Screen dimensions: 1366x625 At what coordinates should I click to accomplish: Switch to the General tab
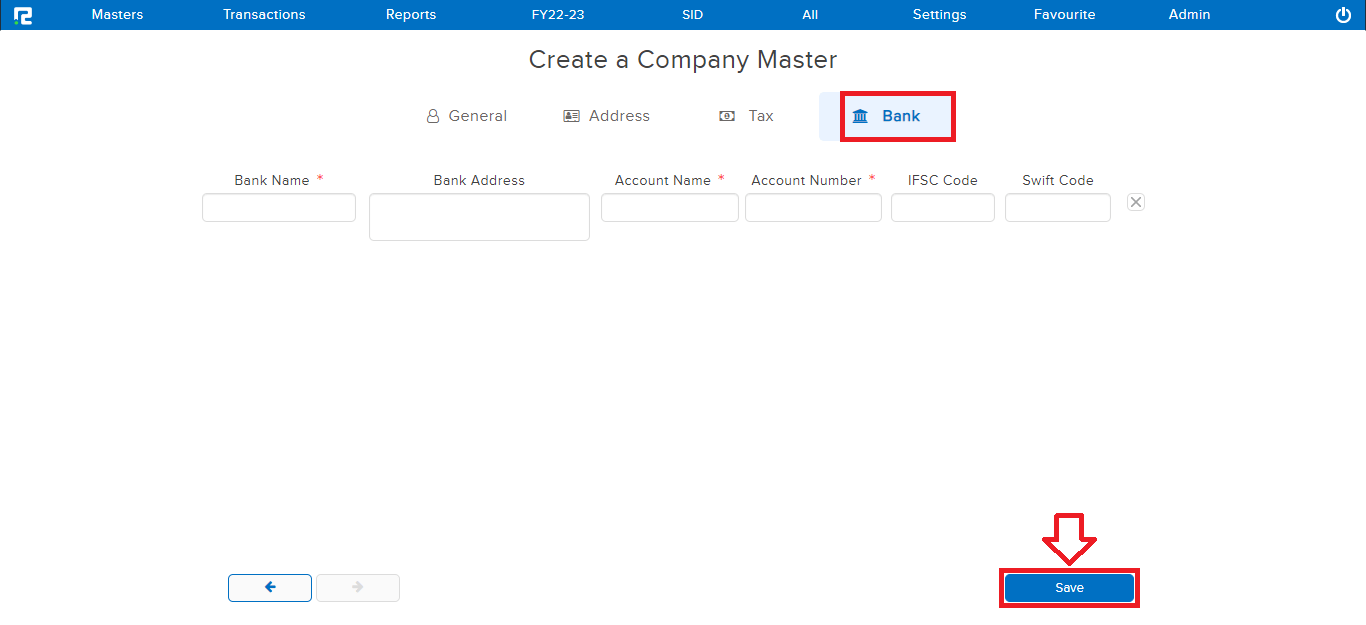[x=467, y=116]
